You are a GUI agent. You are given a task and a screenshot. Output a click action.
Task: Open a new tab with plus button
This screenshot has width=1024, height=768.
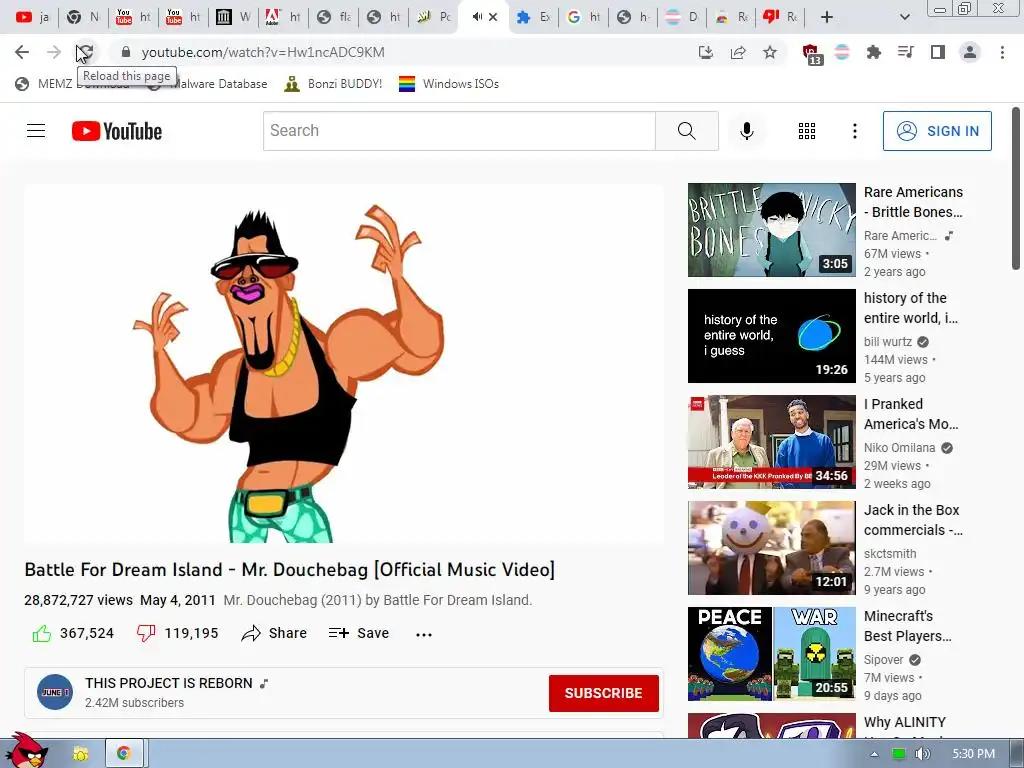pyautogui.click(x=827, y=17)
